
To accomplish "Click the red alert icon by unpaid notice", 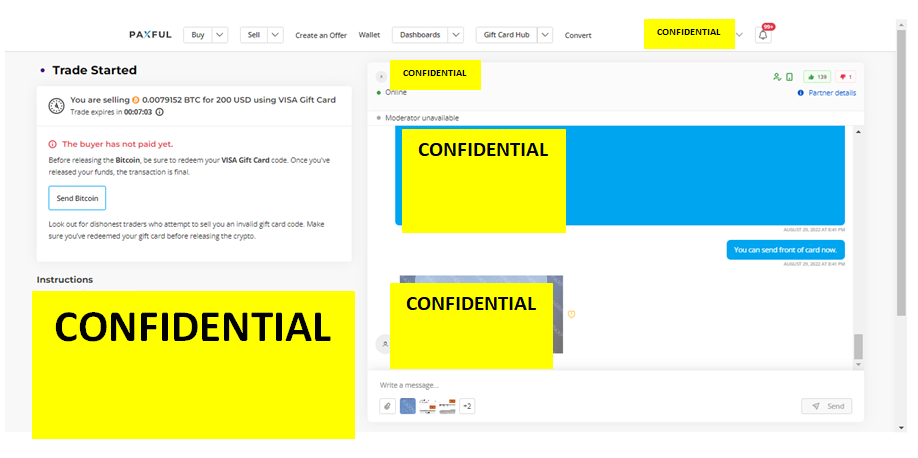I will [x=53, y=144].
